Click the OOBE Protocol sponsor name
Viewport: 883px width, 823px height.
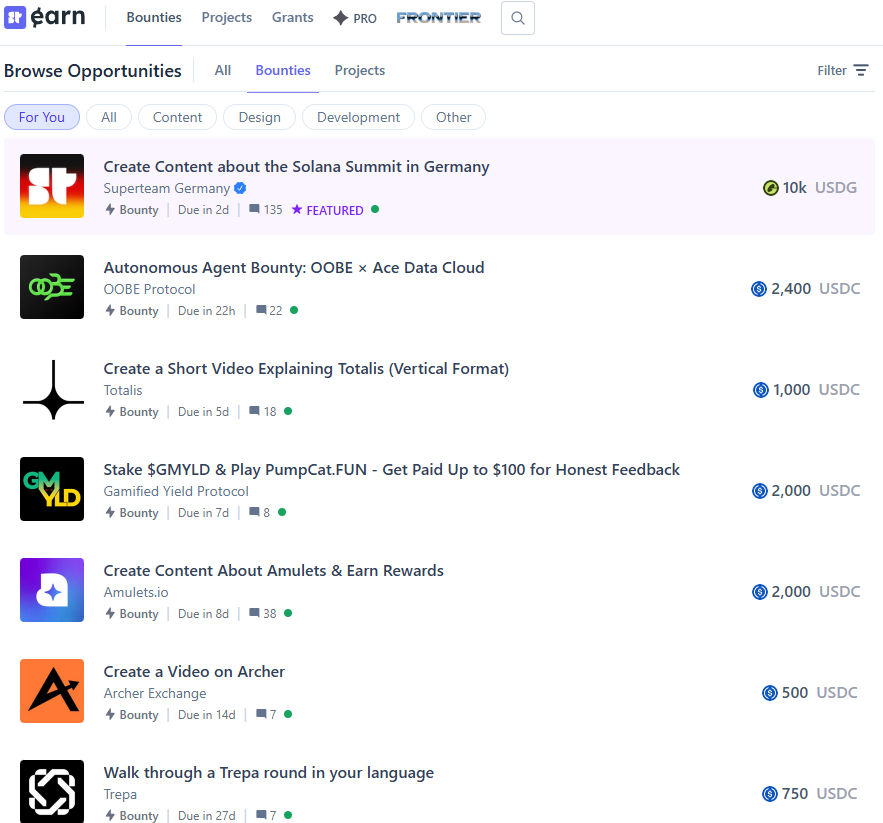149,289
